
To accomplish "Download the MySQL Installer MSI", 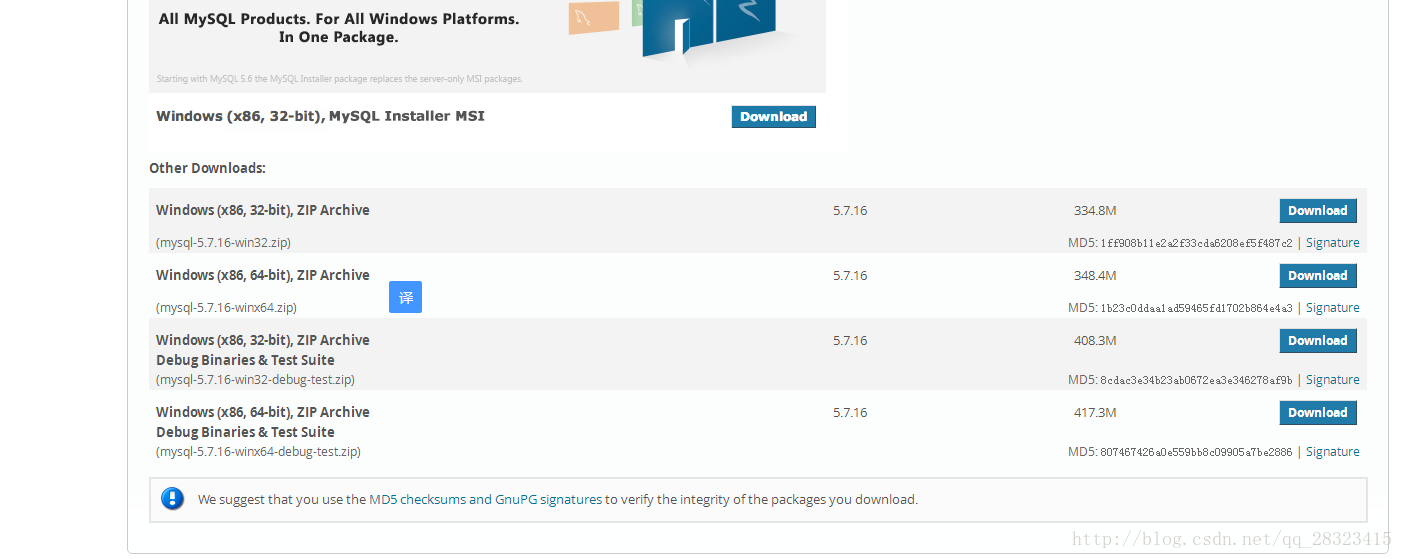I will pos(773,117).
